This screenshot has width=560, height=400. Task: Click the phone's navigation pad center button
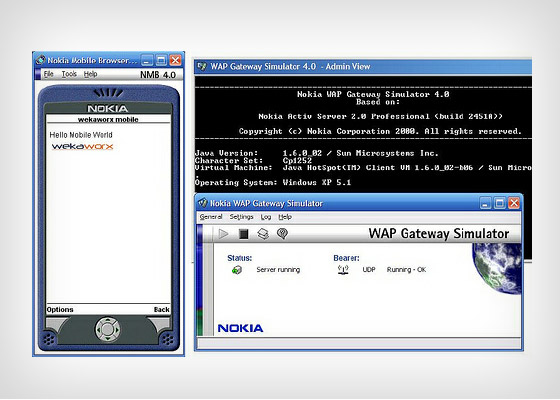(x=107, y=329)
